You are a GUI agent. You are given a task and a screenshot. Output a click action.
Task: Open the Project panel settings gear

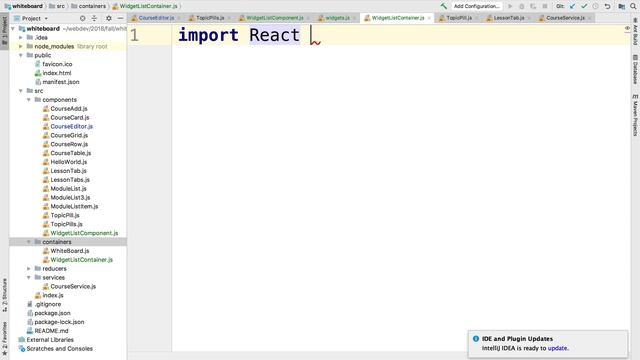(x=109, y=18)
